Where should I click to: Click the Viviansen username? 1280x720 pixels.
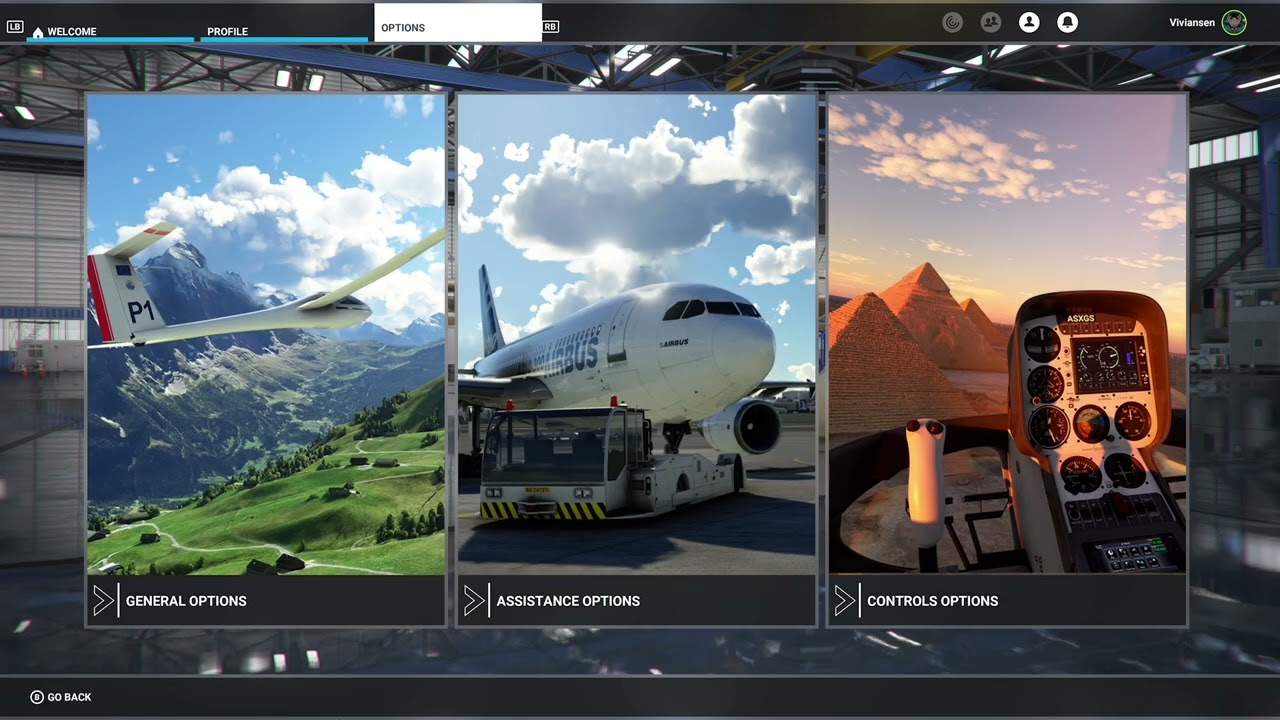(x=1193, y=23)
